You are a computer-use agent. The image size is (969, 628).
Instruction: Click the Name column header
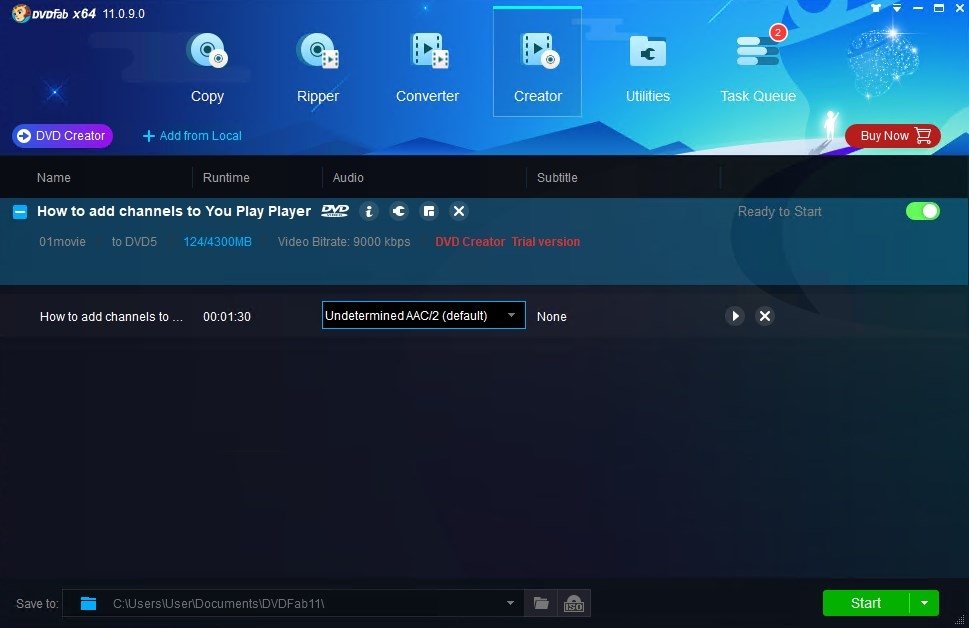(54, 177)
